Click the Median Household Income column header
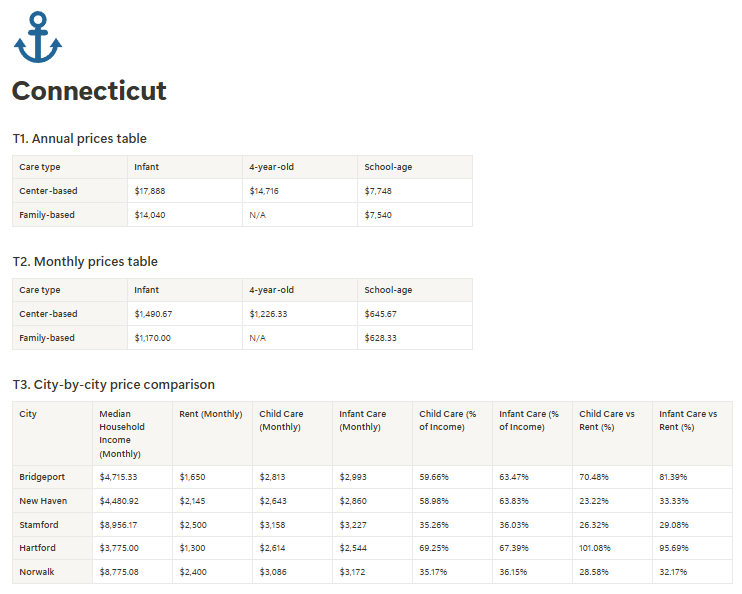This screenshot has width=742, height=594. [x=132, y=434]
